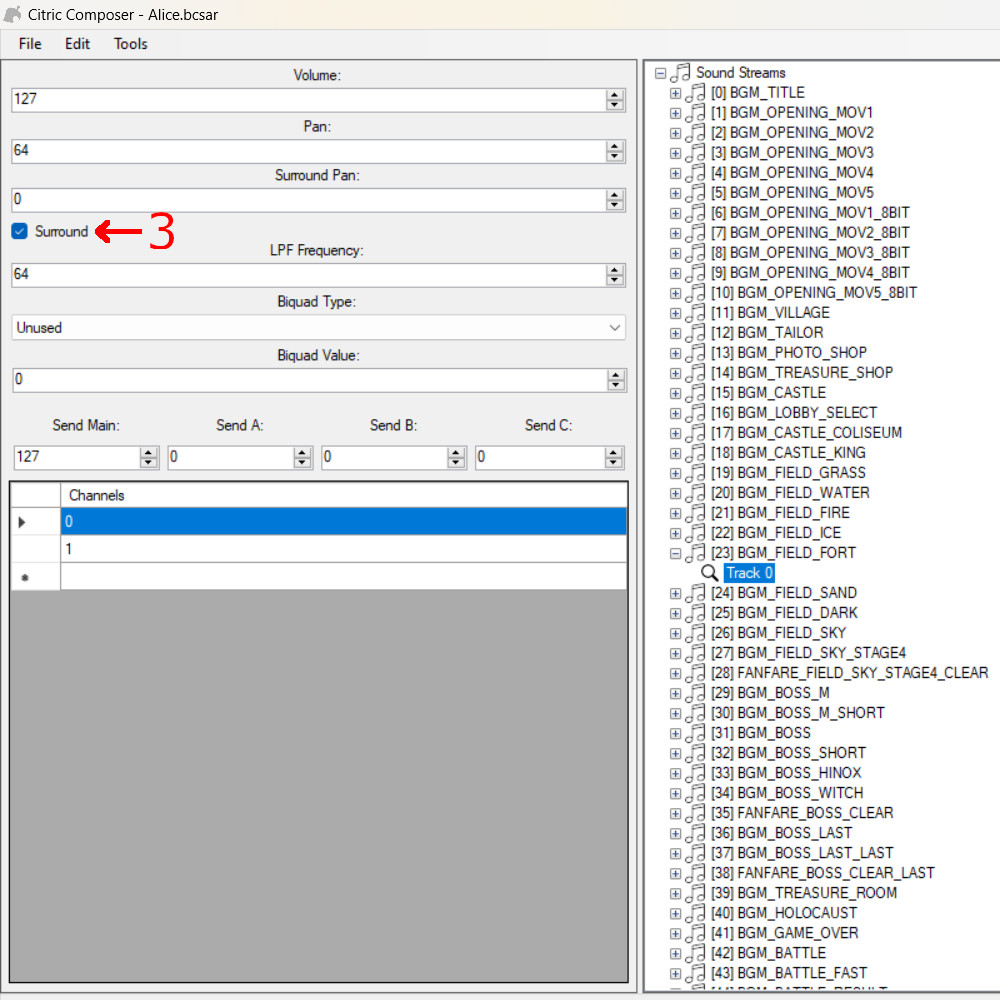Click the Sound Streams root music icon
1000x1000 pixels.
click(681, 73)
